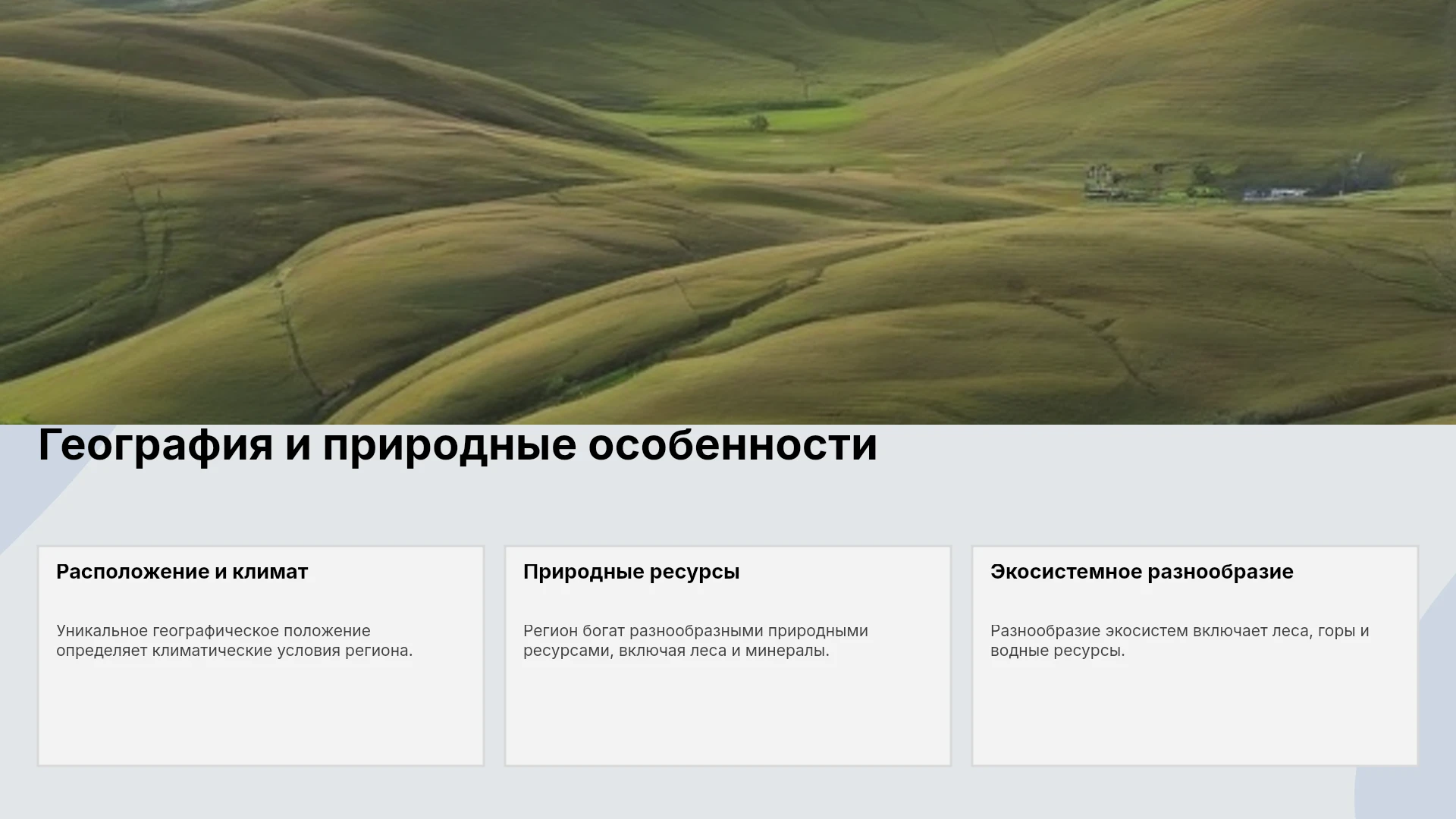Click the slide title География и природные особенности

pyautogui.click(x=458, y=445)
